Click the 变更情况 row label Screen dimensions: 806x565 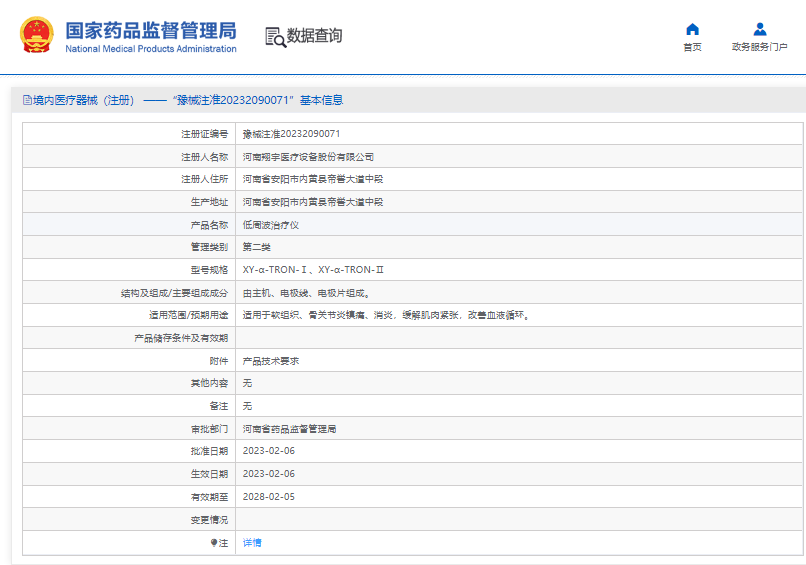(x=209, y=520)
